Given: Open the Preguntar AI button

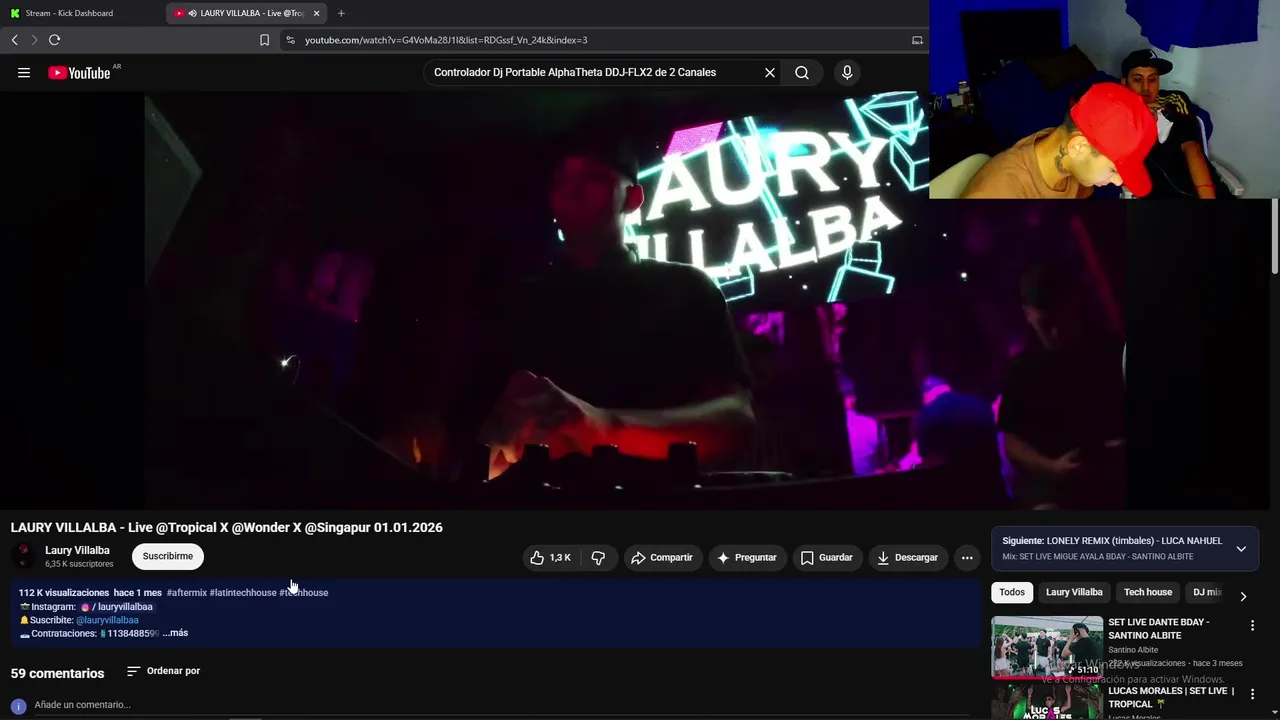Looking at the screenshot, I should point(746,558).
